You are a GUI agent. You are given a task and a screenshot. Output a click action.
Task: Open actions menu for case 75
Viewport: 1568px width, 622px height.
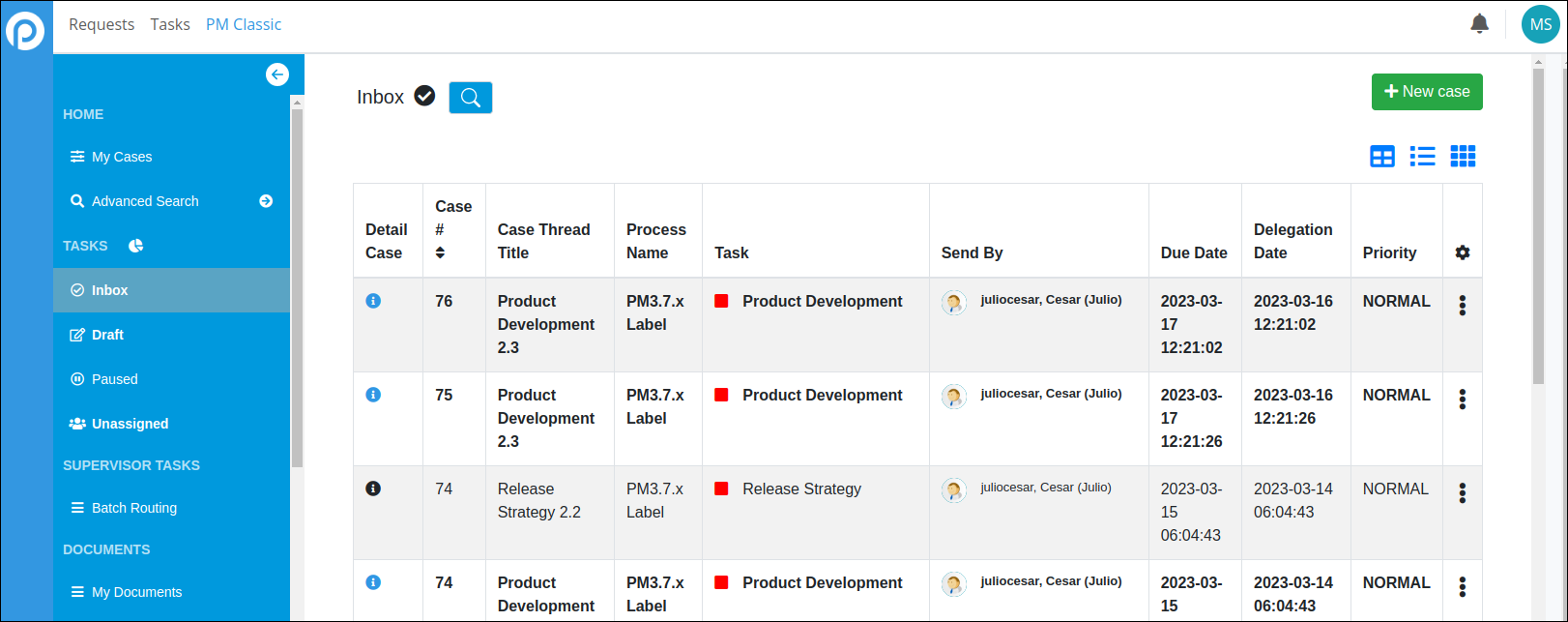click(1462, 400)
